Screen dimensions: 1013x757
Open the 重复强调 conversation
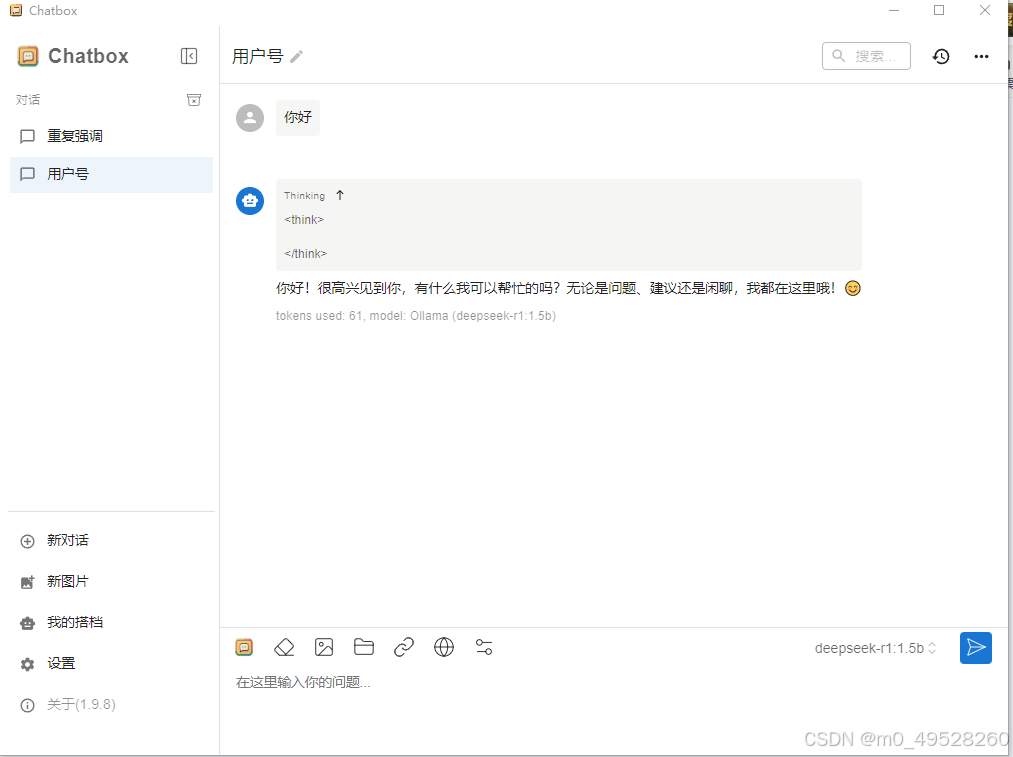point(111,136)
